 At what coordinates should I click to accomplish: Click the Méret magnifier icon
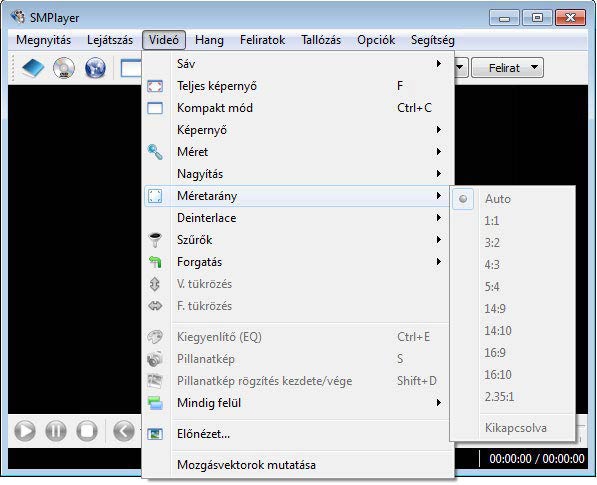coord(155,152)
